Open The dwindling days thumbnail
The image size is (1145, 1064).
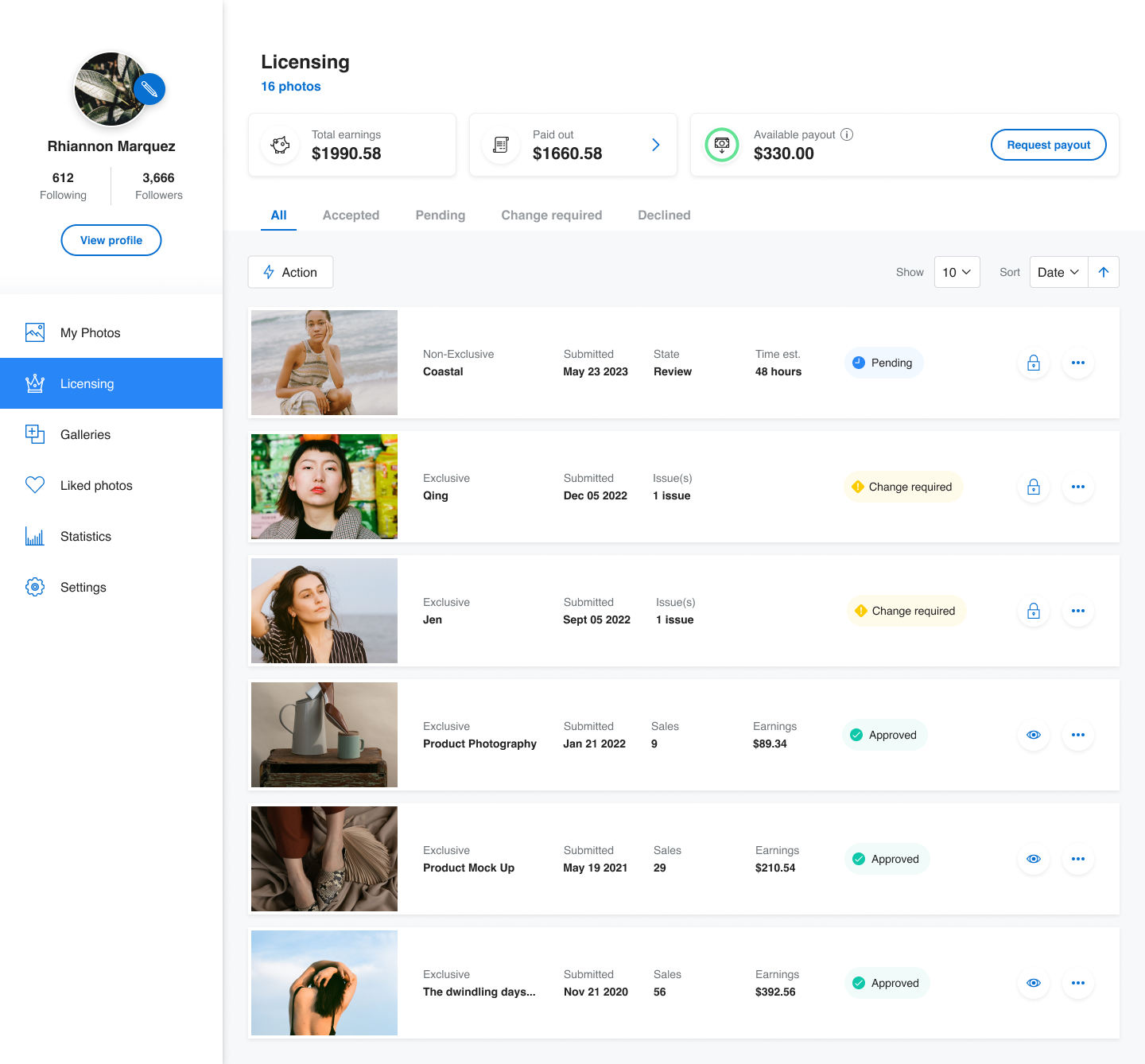tap(324, 983)
